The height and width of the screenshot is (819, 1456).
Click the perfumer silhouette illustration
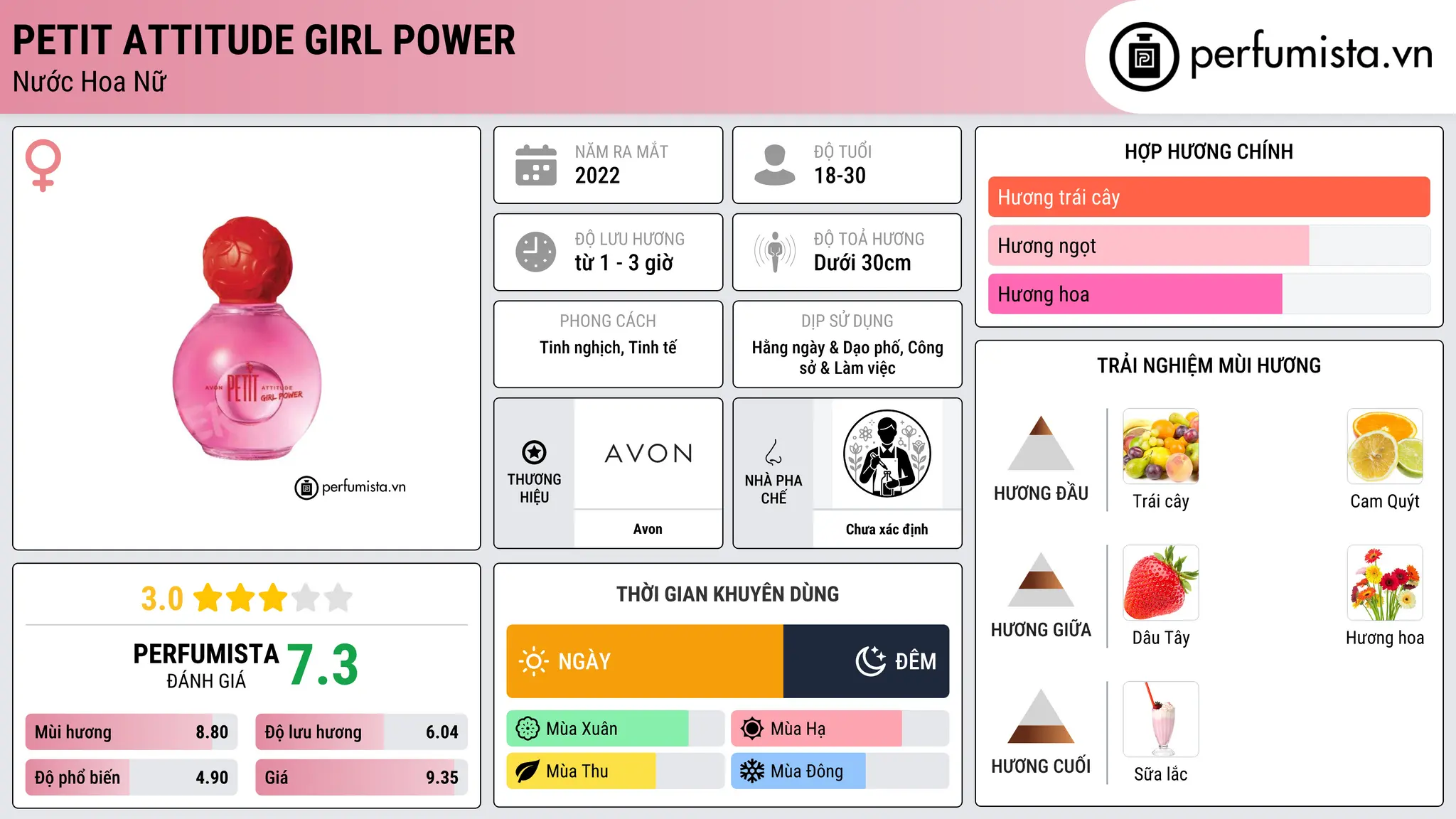coord(887,453)
